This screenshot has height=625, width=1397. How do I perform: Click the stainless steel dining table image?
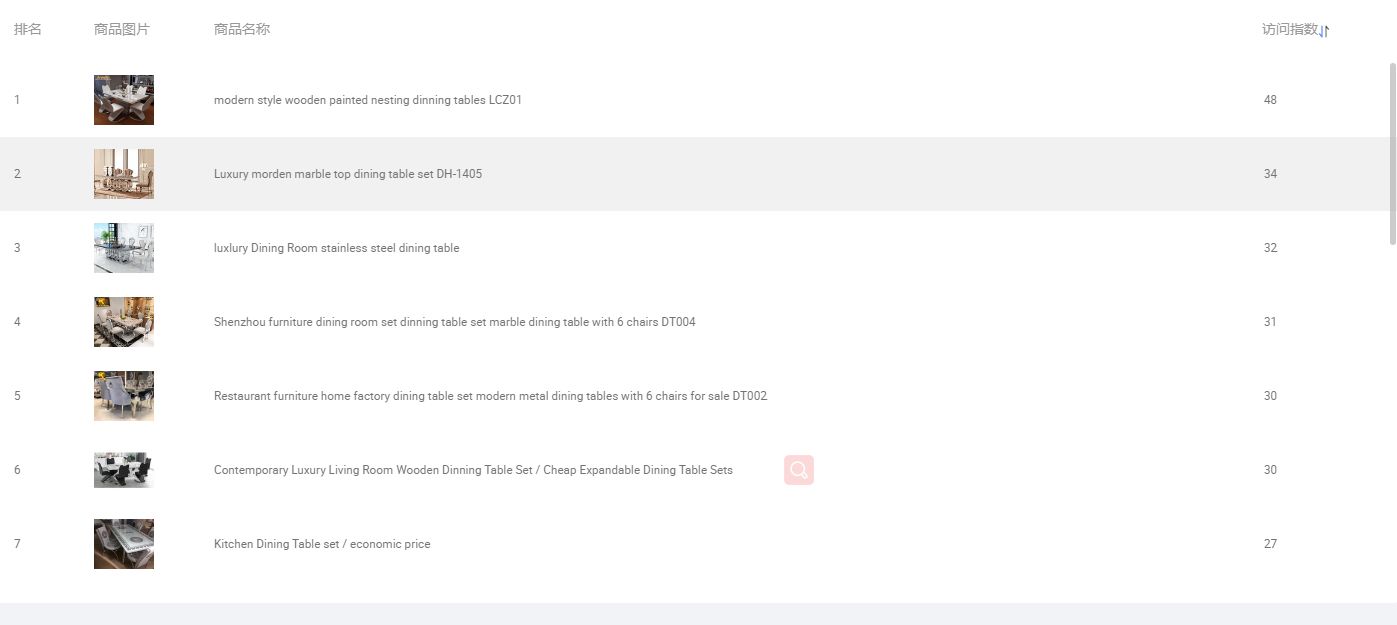pyautogui.click(x=124, y=248)
